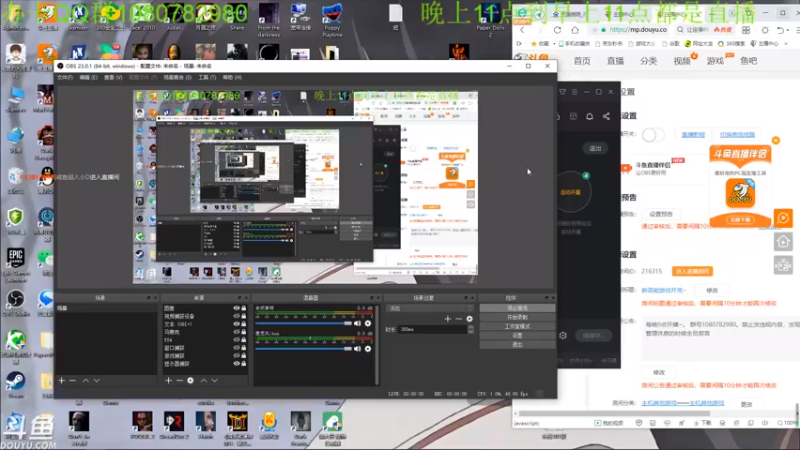Open the 直播教程 link on Douyu page

(x=693, y=135)
